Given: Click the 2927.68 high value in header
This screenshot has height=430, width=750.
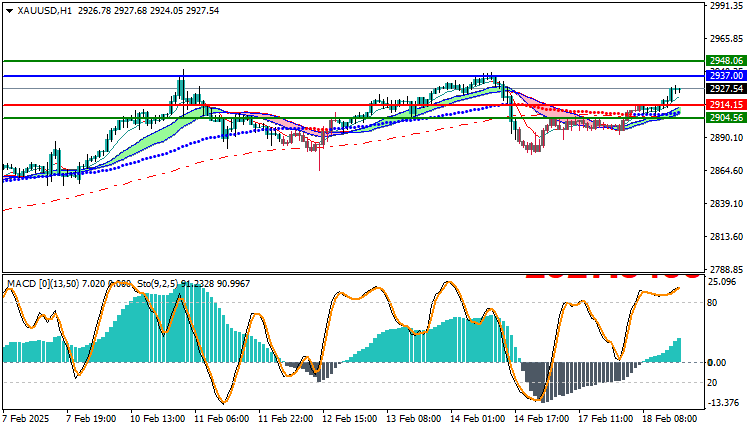Looking at the screenshot, I should pyautogui.click(x=130, y=11).
